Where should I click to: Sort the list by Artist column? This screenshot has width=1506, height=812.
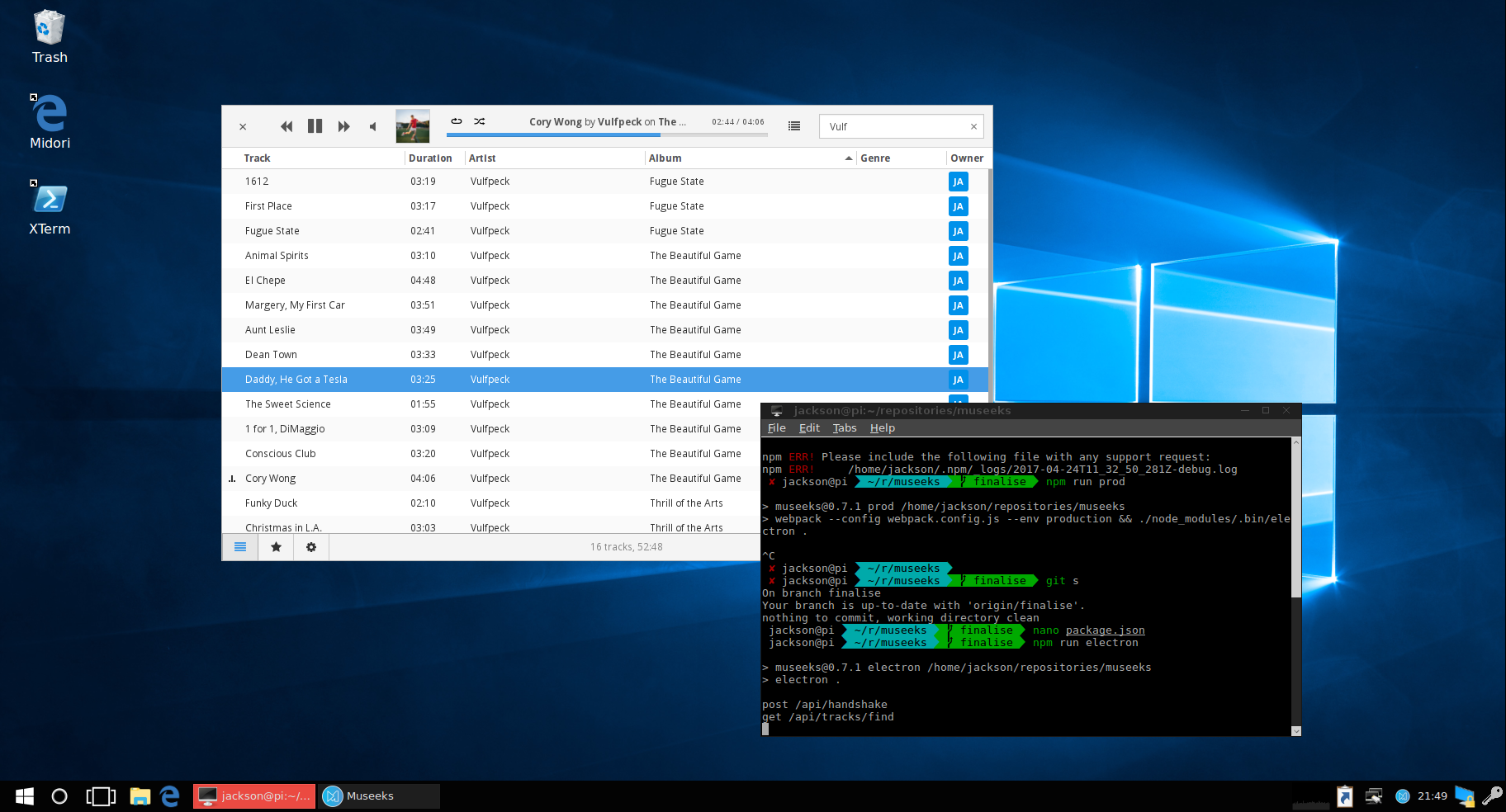click(x=482, y=158)
